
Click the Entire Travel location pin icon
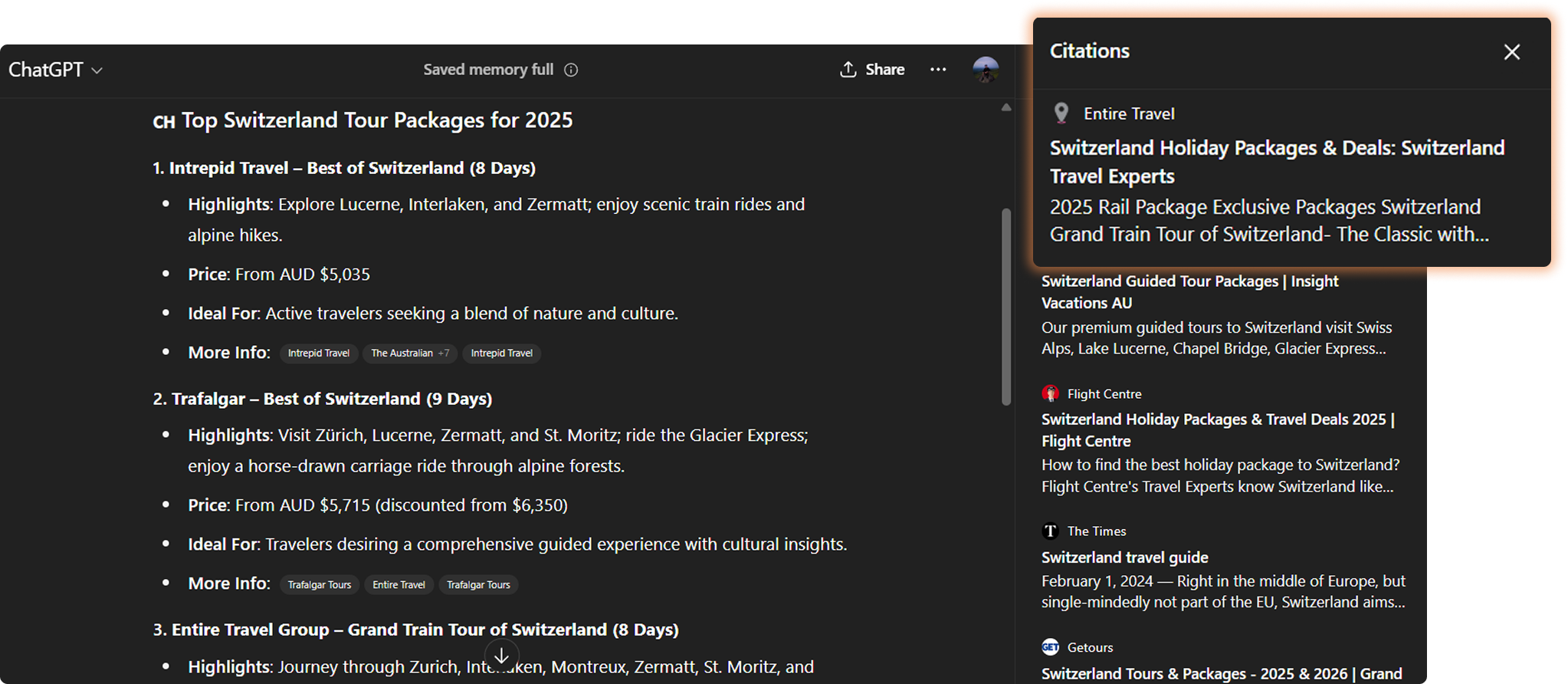pyautogui.click(x=1061, y=113)
